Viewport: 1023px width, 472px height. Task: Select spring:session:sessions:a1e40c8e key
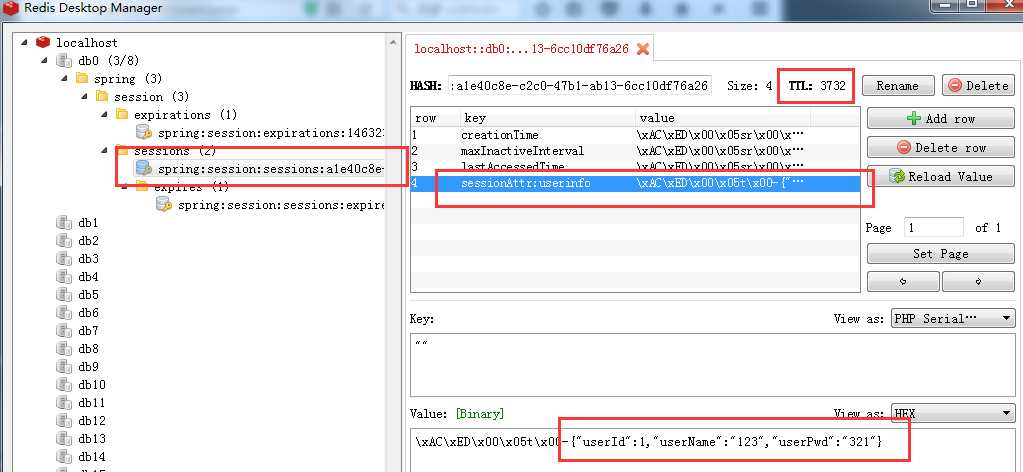point(270,168)
